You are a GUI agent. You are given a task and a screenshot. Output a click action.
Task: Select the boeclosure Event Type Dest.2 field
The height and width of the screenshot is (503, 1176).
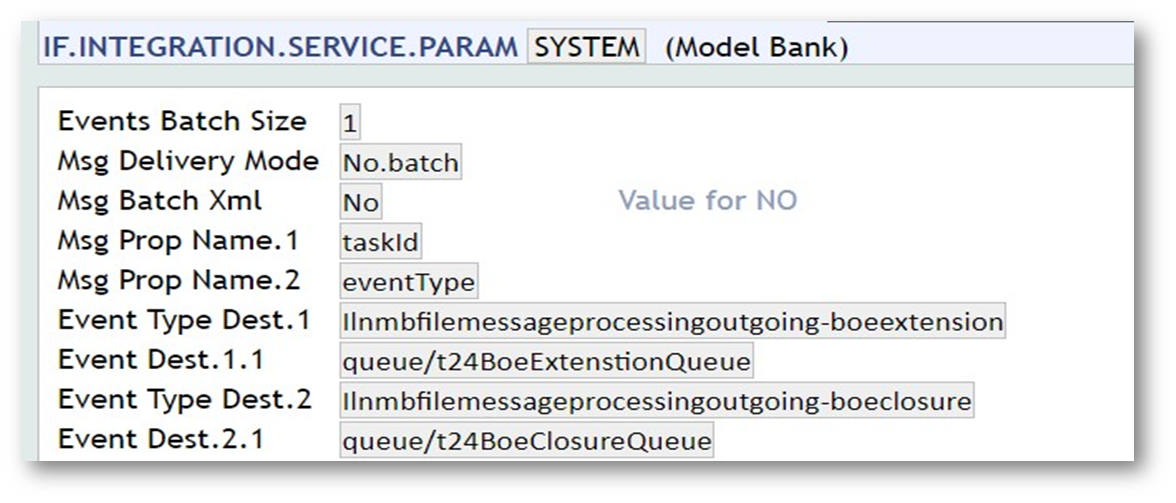[x=656, y=402]
